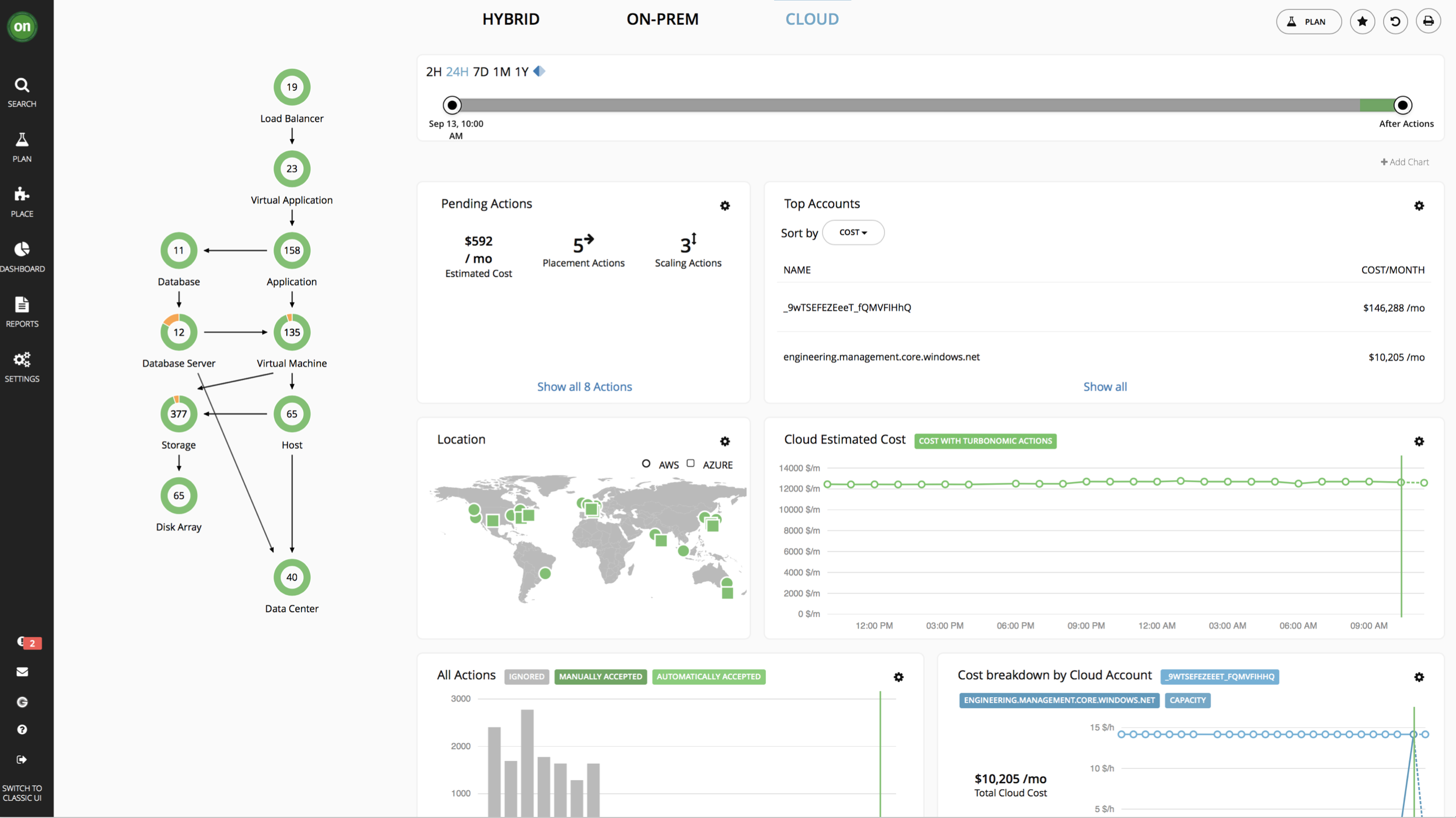The image size is (1456, 818).
Task: Open the Dashboard sidebar item
Action: (22, 257)
